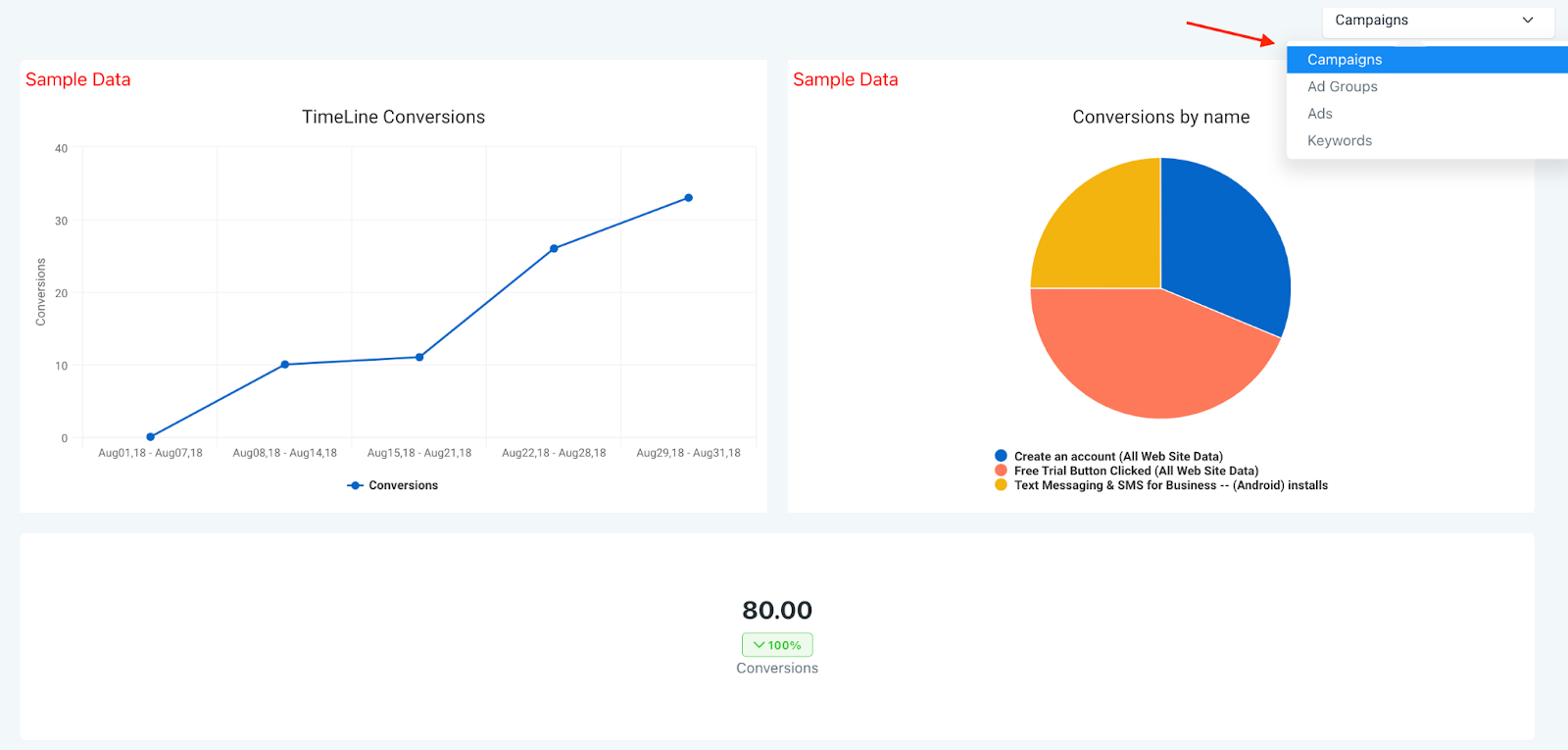Viewport: 1568px width, 750px height.
Task: Click the green 100% change badge
Action: [x=777, y=645]
